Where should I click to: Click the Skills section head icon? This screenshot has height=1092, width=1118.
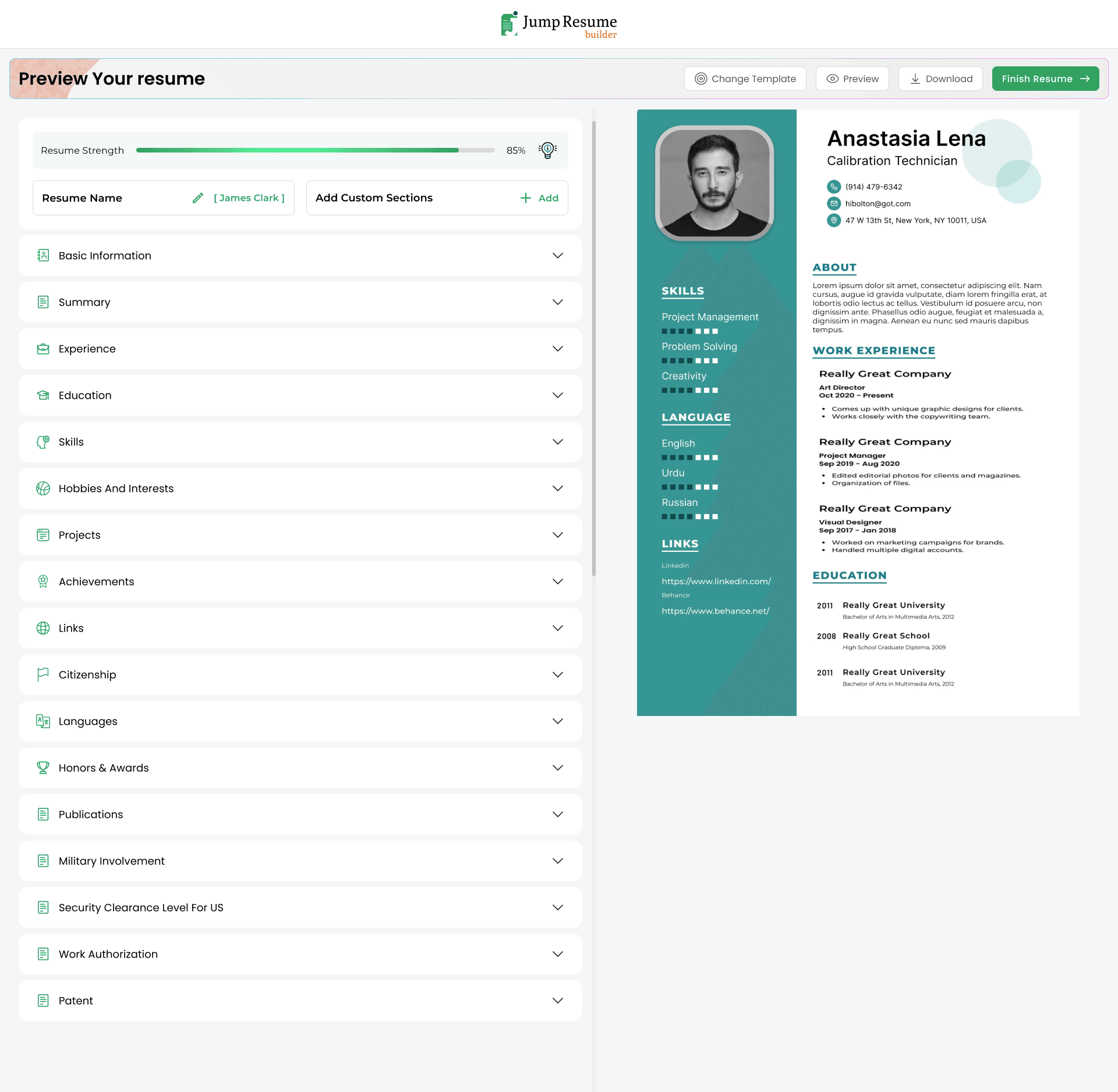coord(43,441)
